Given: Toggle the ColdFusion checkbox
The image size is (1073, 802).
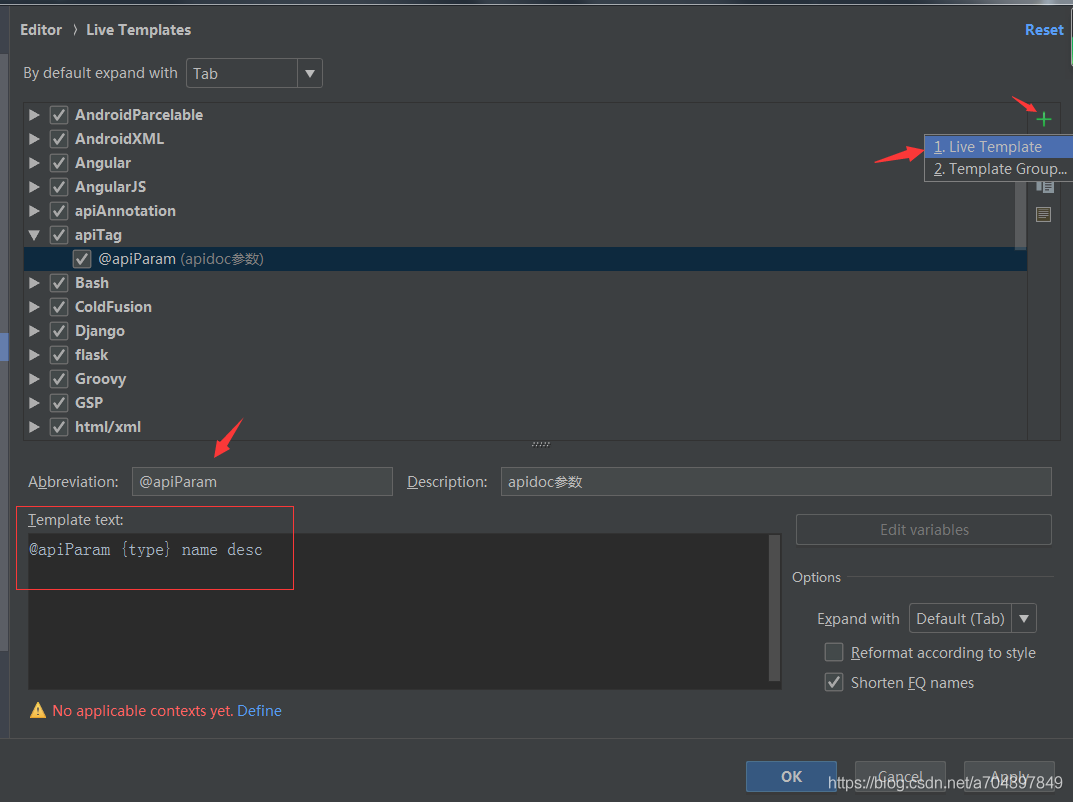Looking at the screenshot, I should point(59,307).
